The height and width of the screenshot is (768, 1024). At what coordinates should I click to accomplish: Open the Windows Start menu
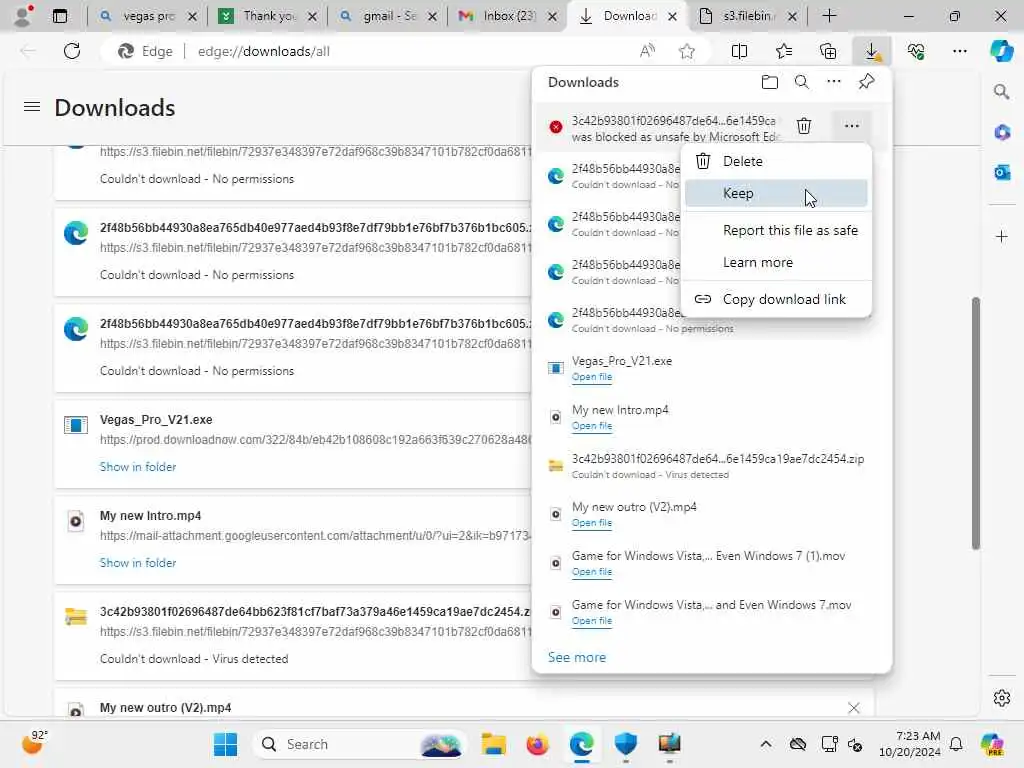click(x=225, y=744)
